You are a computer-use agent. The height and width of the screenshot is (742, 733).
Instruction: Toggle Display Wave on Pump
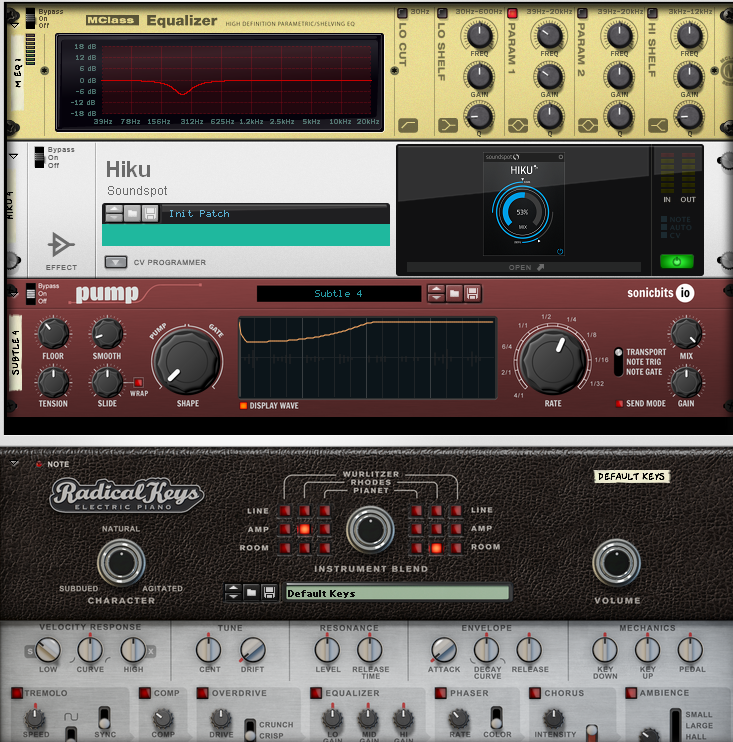pyautogui.click(x=243, y=406)
